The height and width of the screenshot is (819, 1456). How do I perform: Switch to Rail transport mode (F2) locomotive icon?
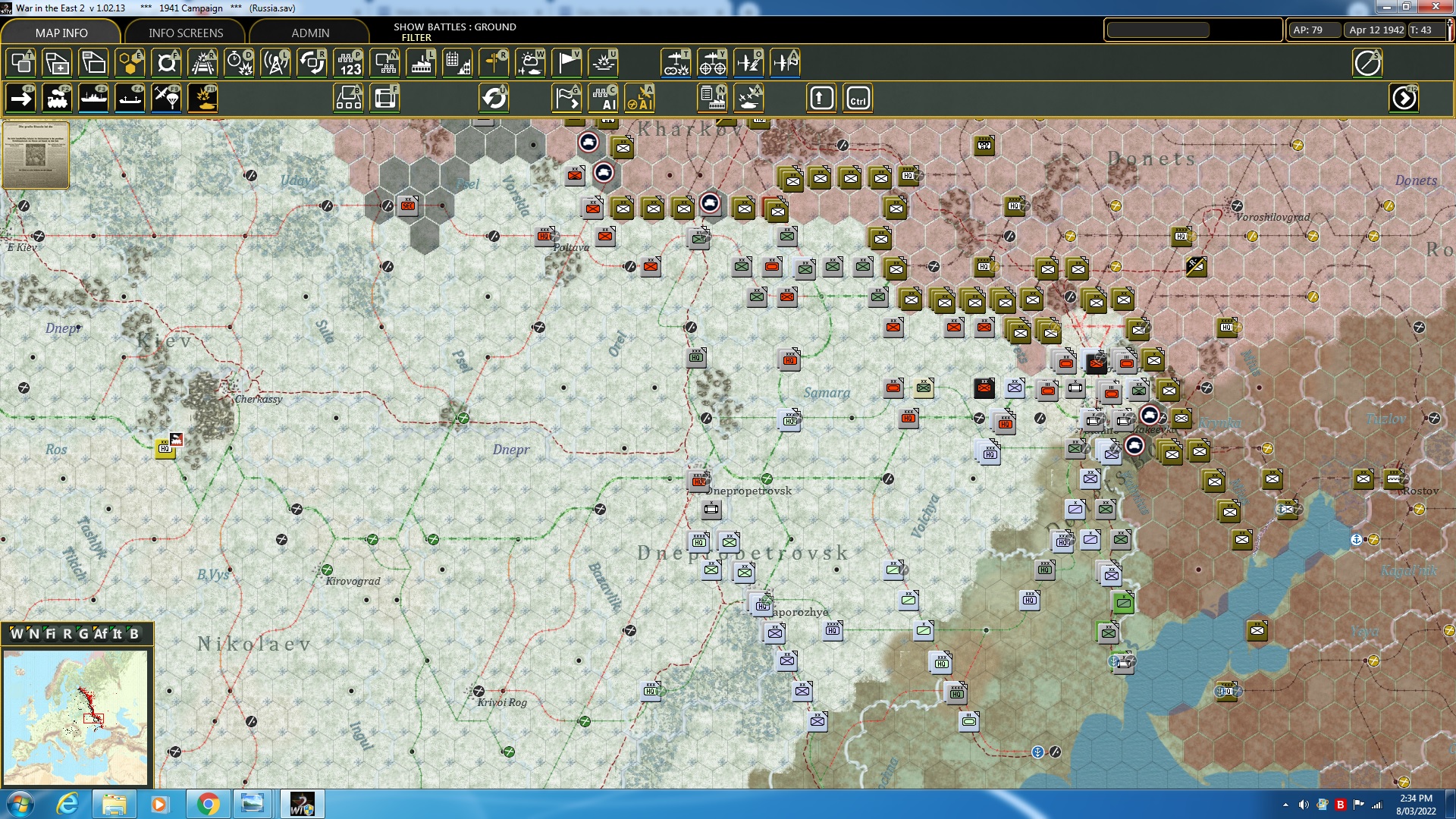[x=57, y=98]
